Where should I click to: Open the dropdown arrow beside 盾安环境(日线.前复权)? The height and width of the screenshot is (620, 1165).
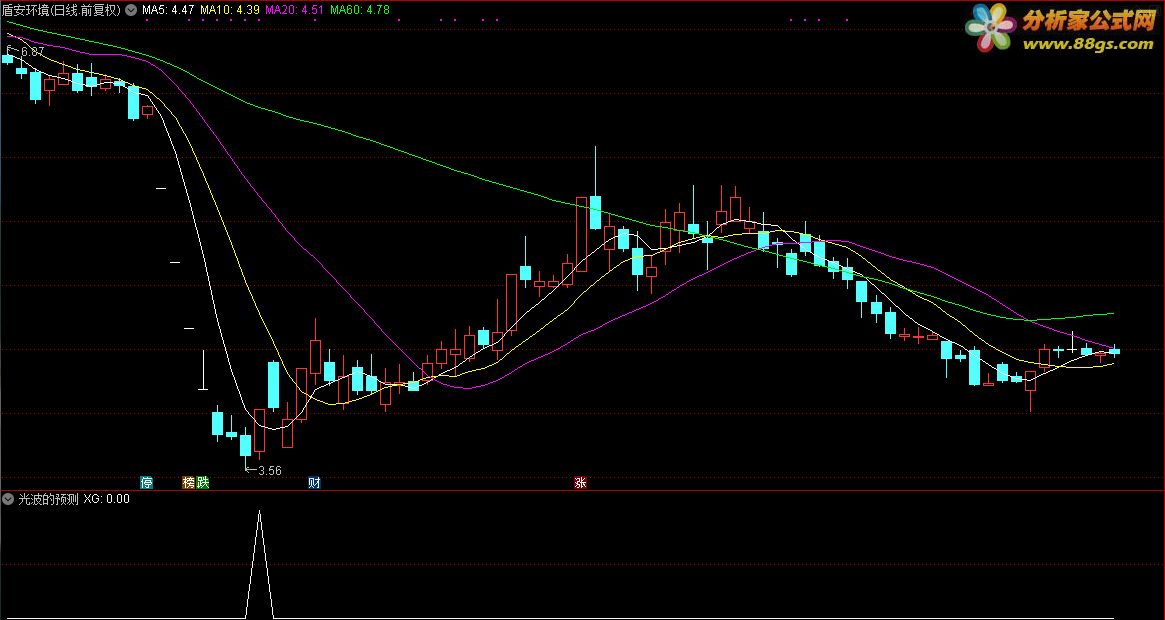tap(132, 10)
